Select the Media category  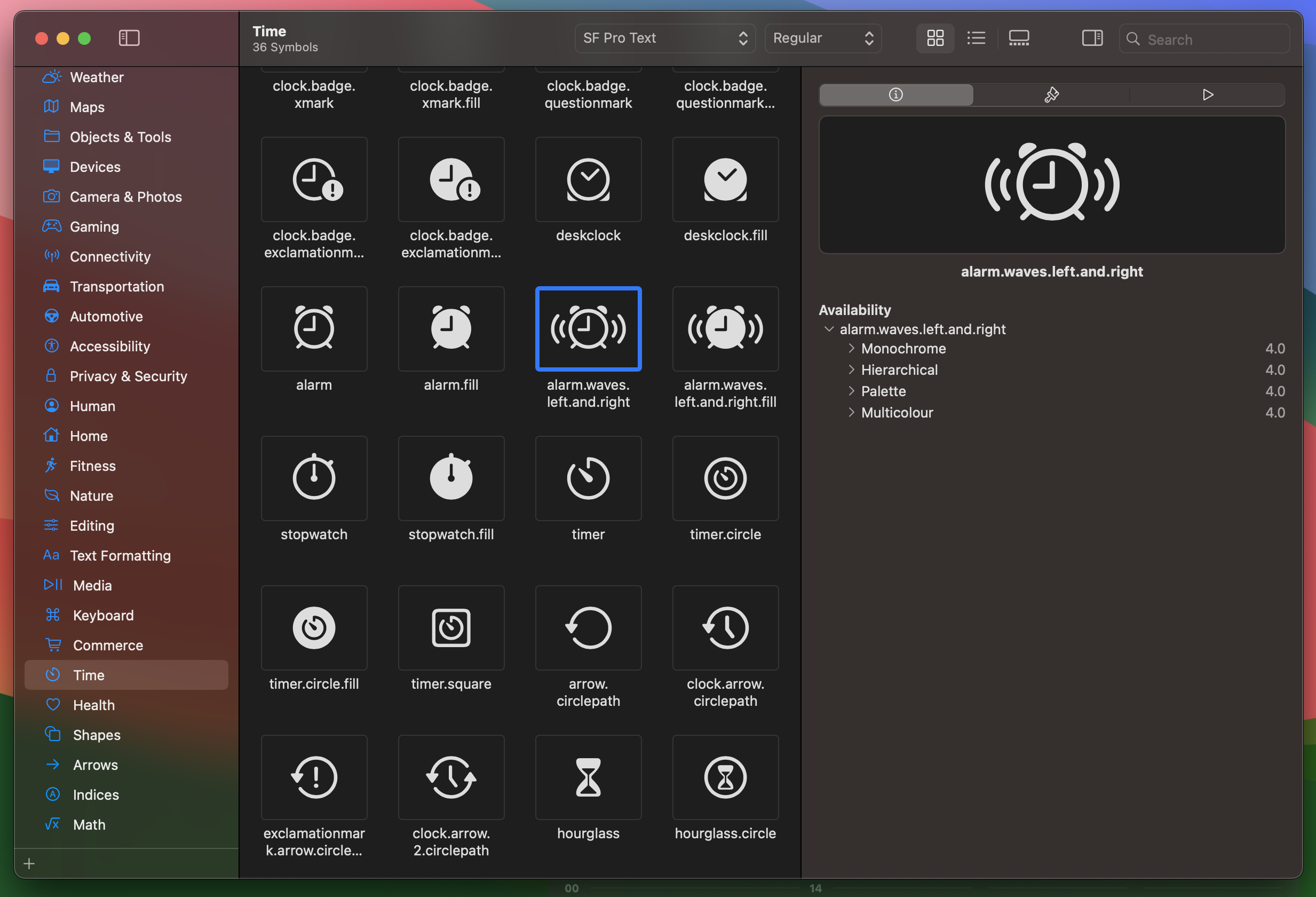(x=126, y=585)
